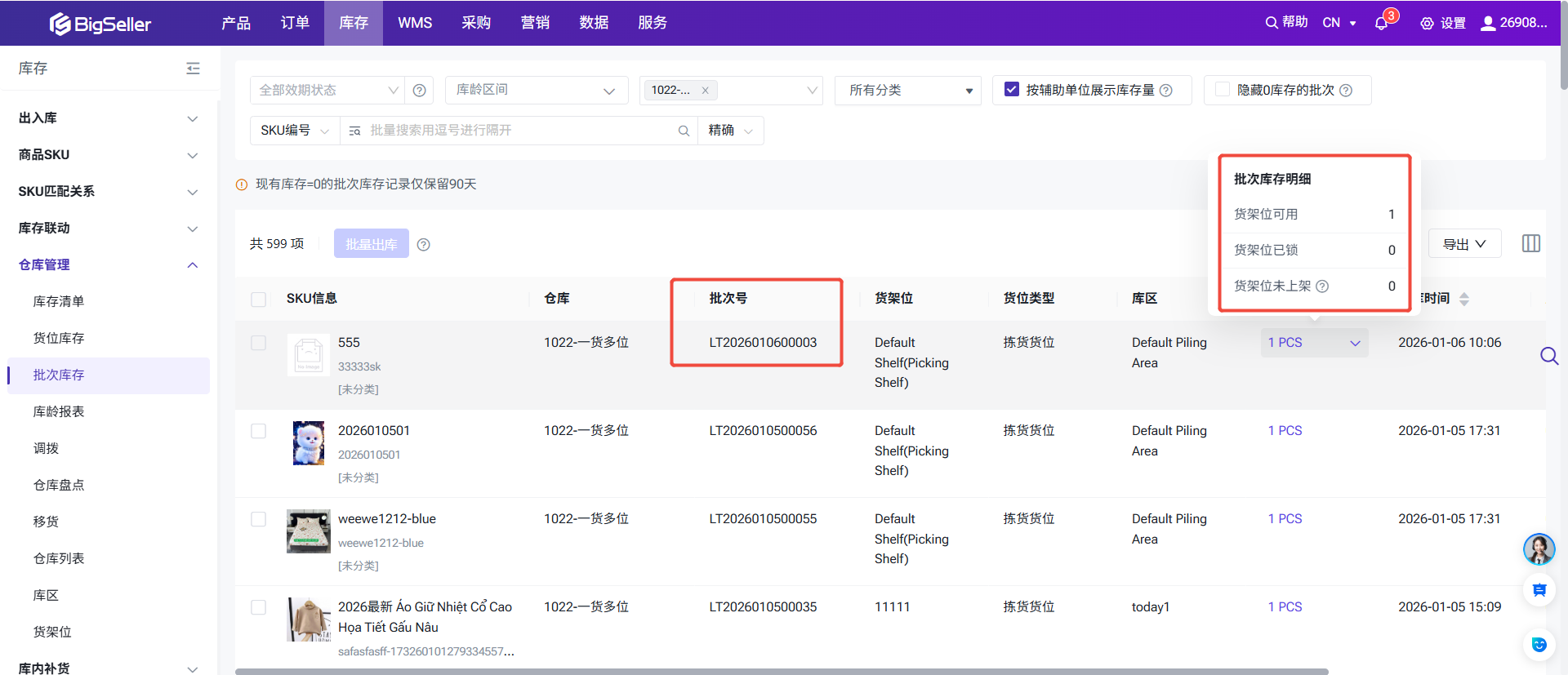Select the row checkbox for SKU 555
Screen dimensions: 1568x675
click(x=259, y=343)
